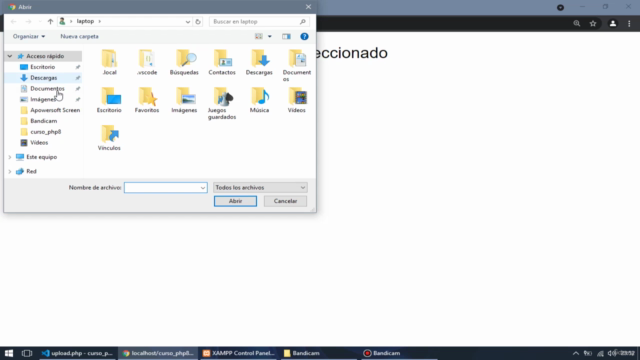Expand Este equipo tree node
The image size is (640, 360).
click(x=10, y=157)
